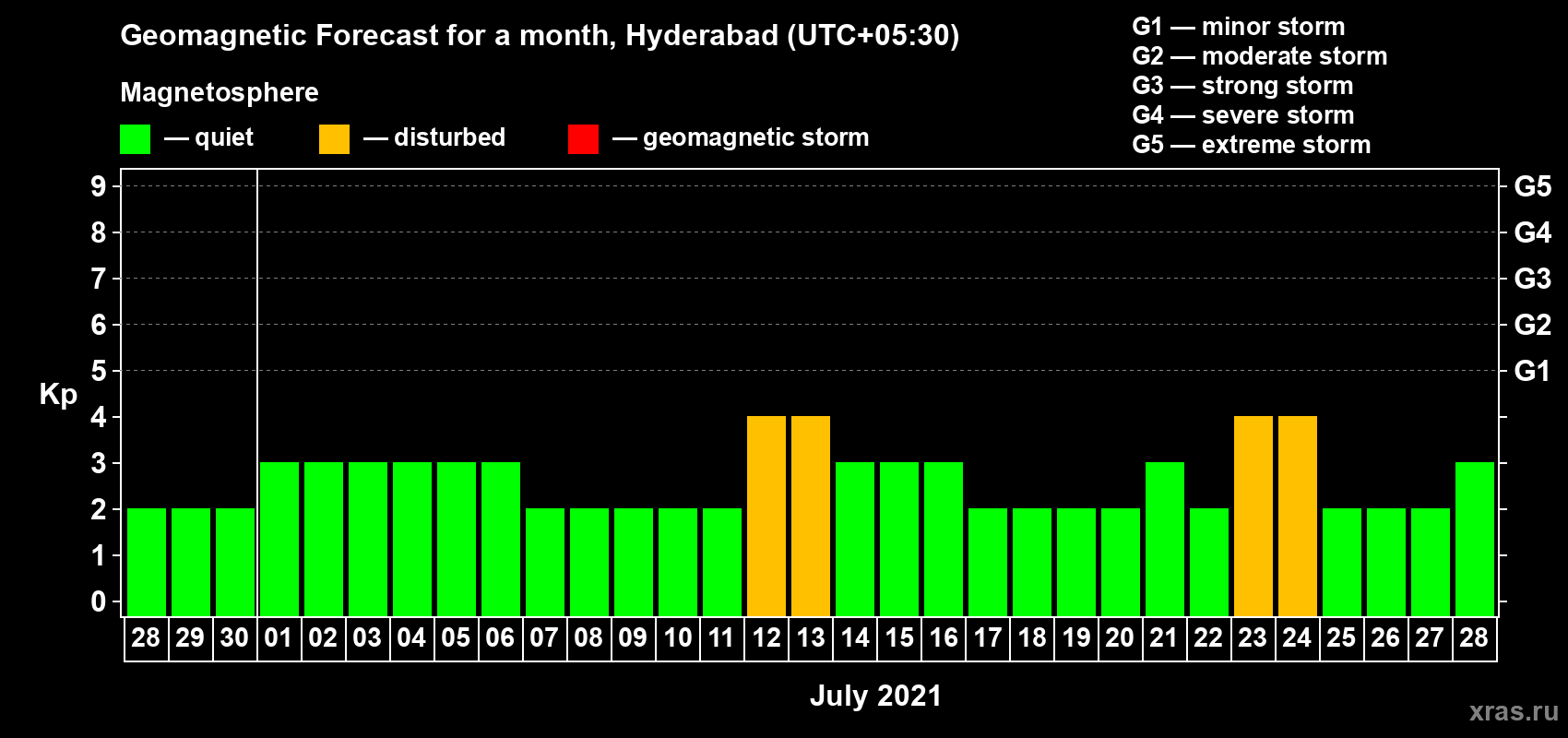This screenshot has height=738, width=1568.
Task: Click the 'G4 — severe storm' legend line
Action: click(1243, 115)
